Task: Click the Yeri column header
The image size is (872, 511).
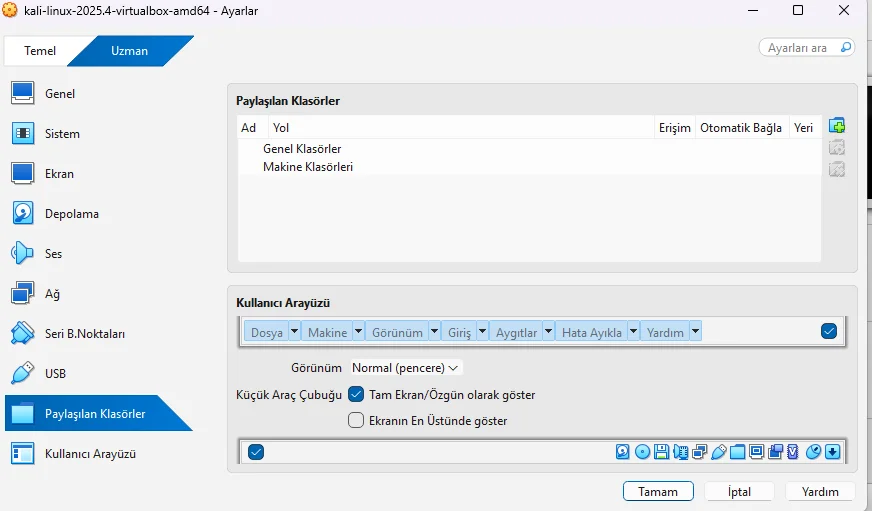Action: (804, 127)
